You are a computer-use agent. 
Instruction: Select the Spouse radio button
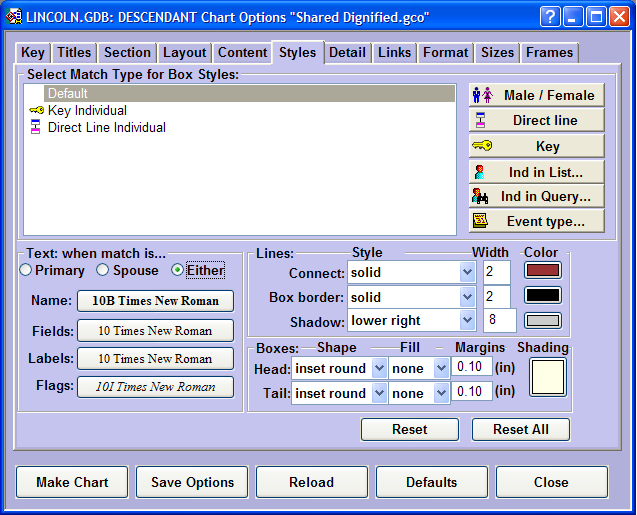[x=102, y=270]
